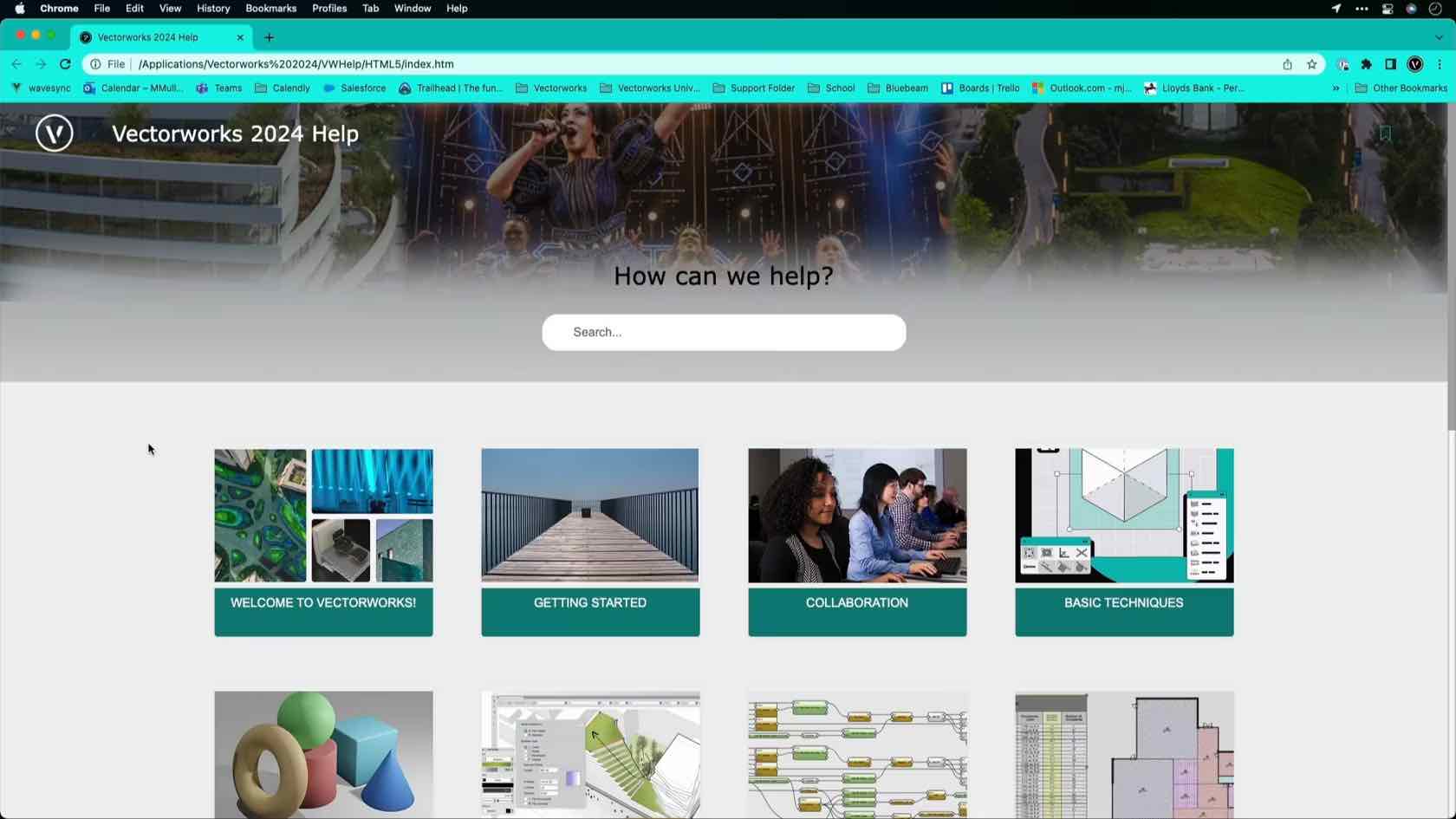Open the Bookmarks menu
1456x819 pixels.
tap(270, 9)
